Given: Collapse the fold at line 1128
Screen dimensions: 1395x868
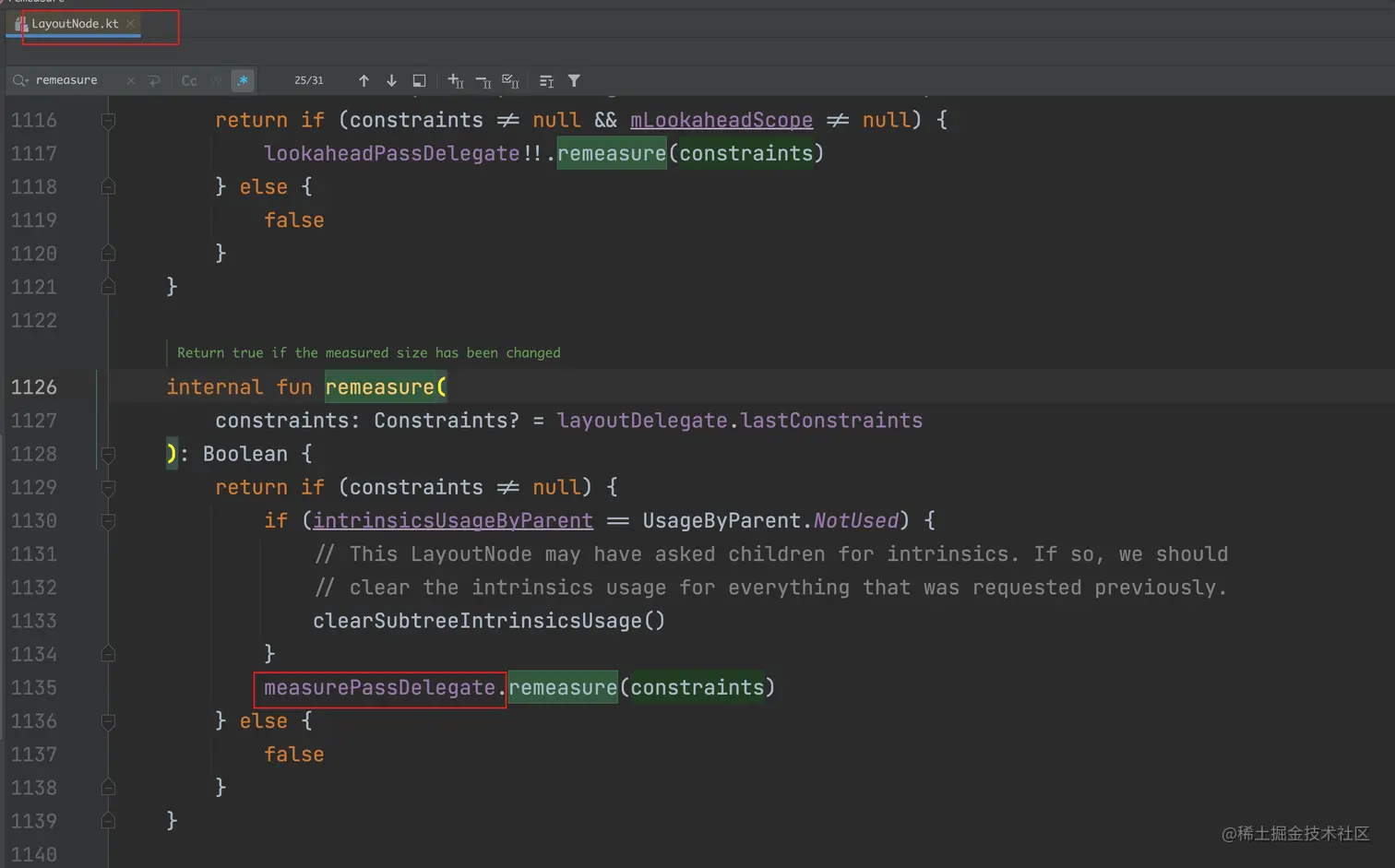Looking at the screenshot, I should (108, 454).
